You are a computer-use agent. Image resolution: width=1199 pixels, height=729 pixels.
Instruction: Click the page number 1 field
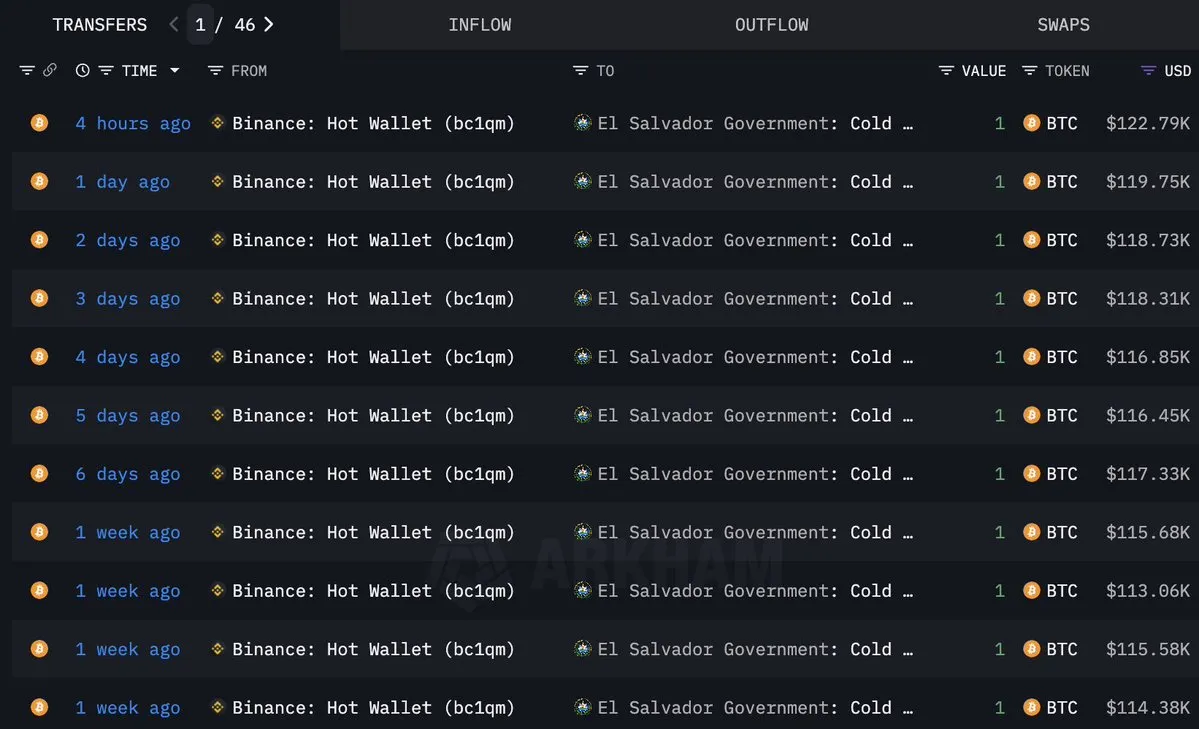[x=200, y=24]
